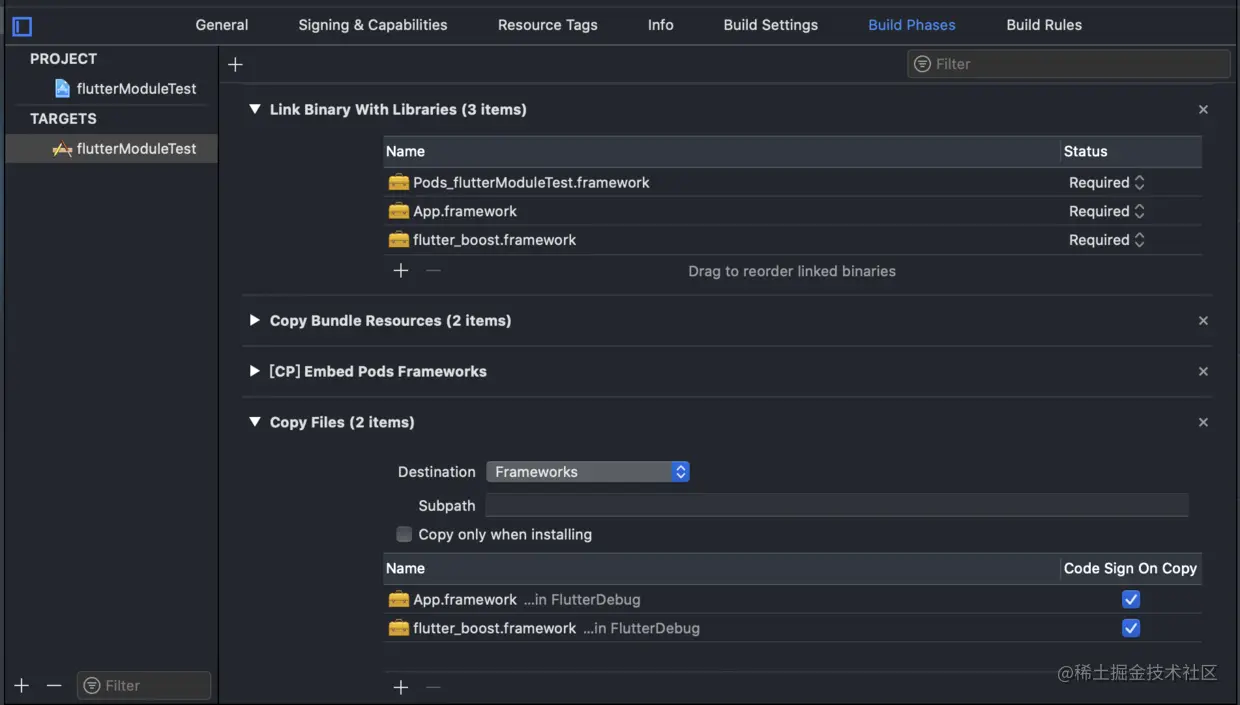Switch to the Build Settings tab
This screenshot has height=705, width=1240.
pyautogui.click(x=770, y=25)
